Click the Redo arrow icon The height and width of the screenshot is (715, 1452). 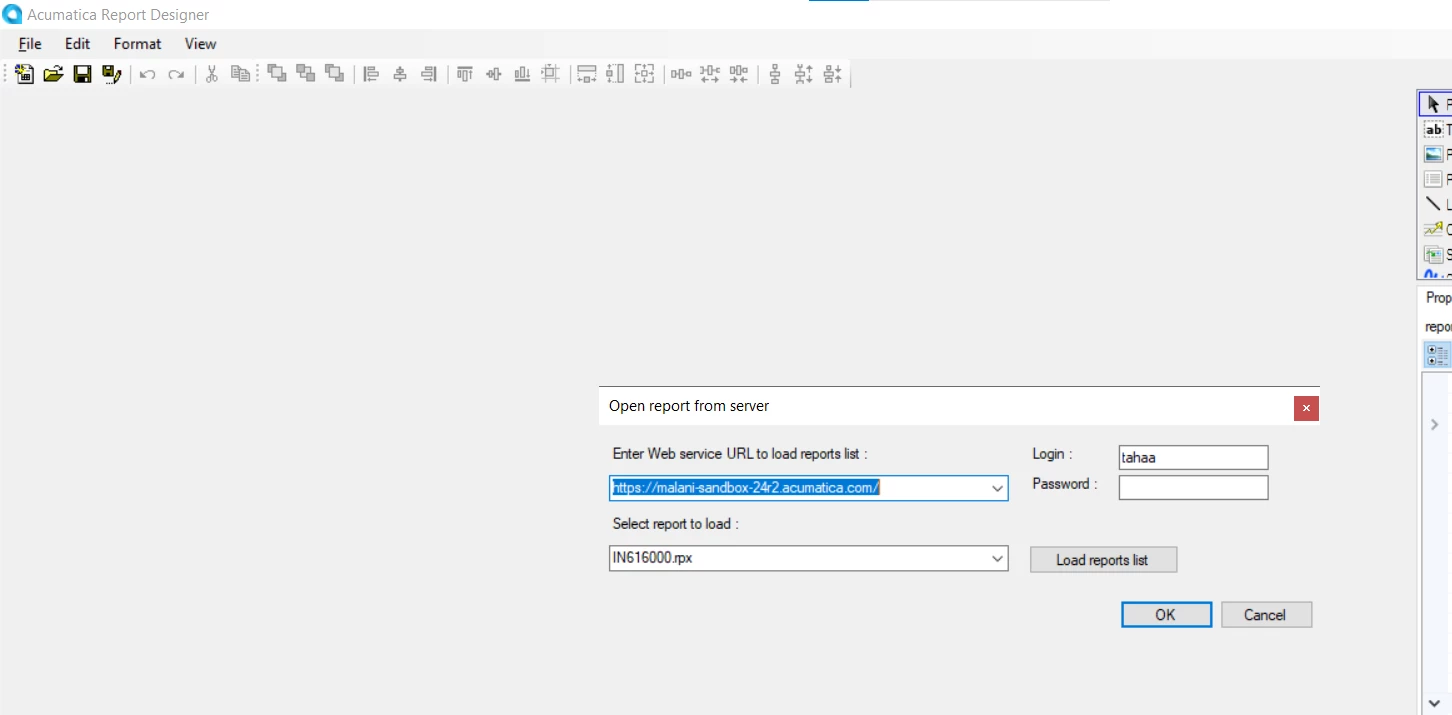(x=176, y=74)
